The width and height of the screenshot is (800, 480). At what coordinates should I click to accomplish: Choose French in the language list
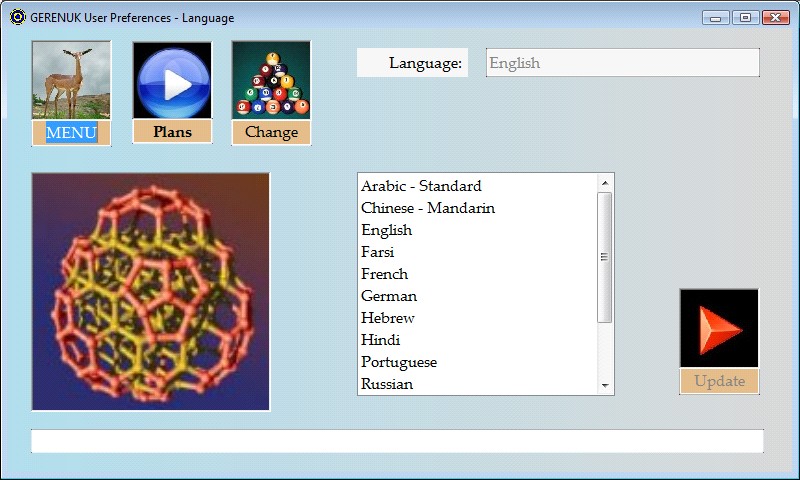coord(385,274)
